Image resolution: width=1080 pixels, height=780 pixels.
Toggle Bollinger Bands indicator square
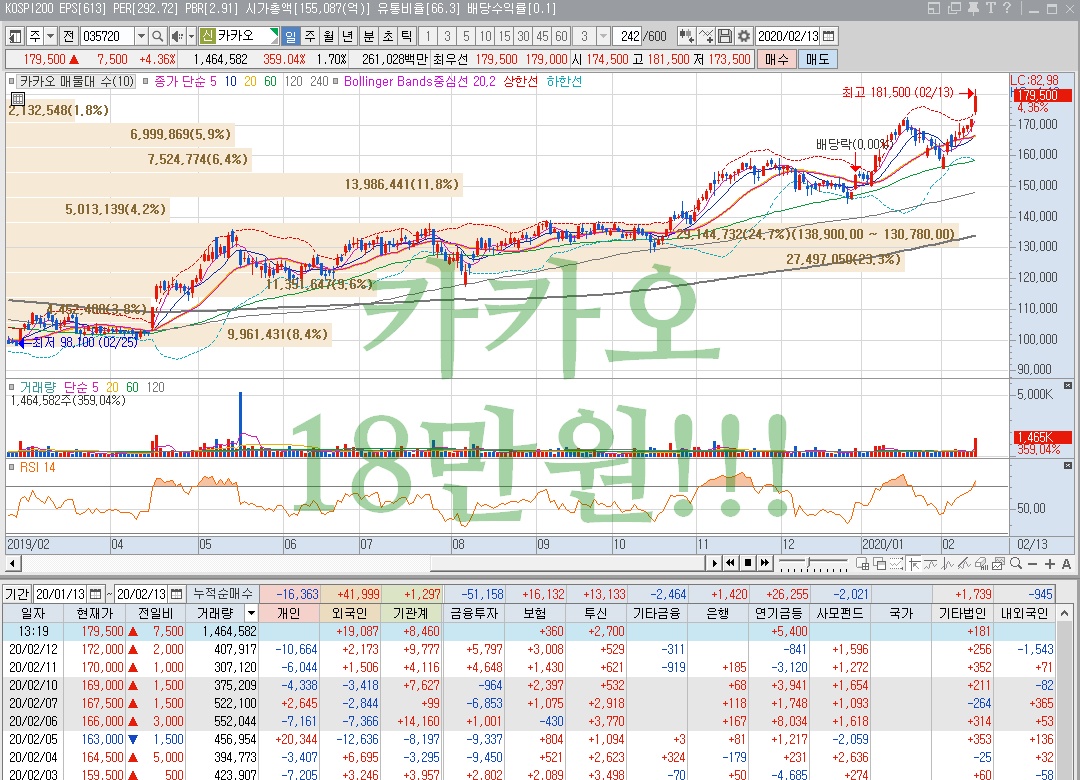[335, 81]
